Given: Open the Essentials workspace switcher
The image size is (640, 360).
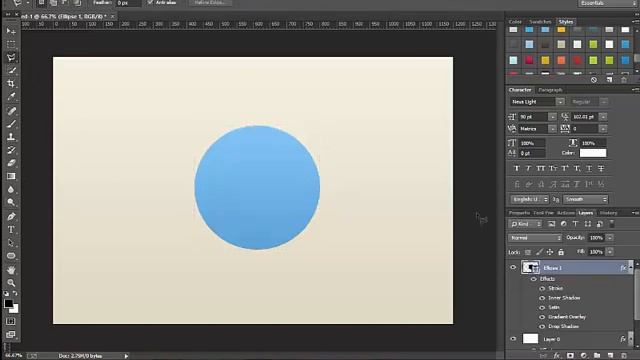Looking at the screenshot, I should point(607,3).
